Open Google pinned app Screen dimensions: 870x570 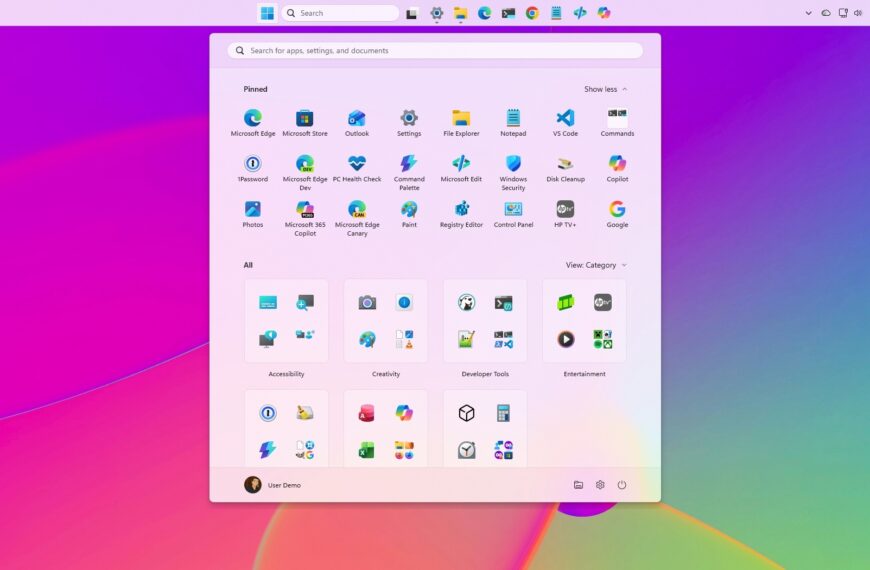(x=617, y=214)
